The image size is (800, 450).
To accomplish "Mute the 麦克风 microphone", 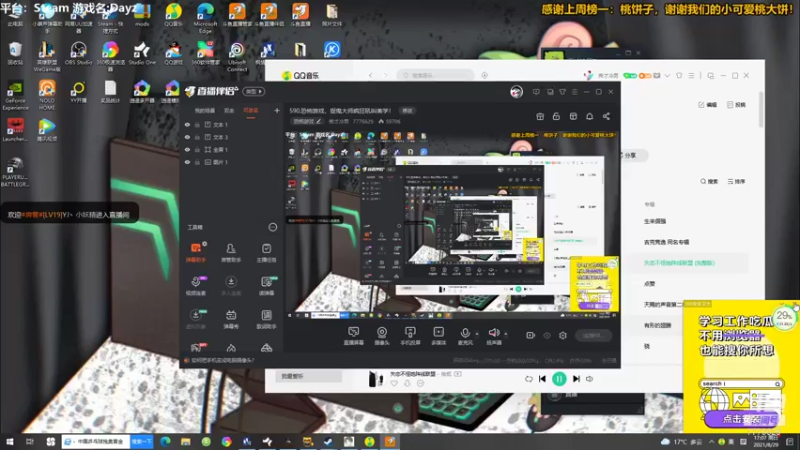I will pos(465,336).
